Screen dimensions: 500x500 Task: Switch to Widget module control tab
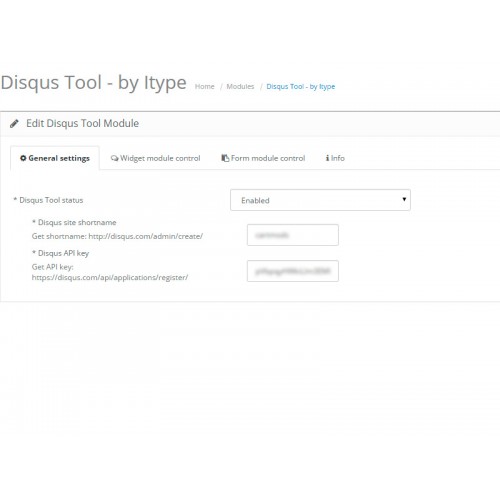(156, 158)
